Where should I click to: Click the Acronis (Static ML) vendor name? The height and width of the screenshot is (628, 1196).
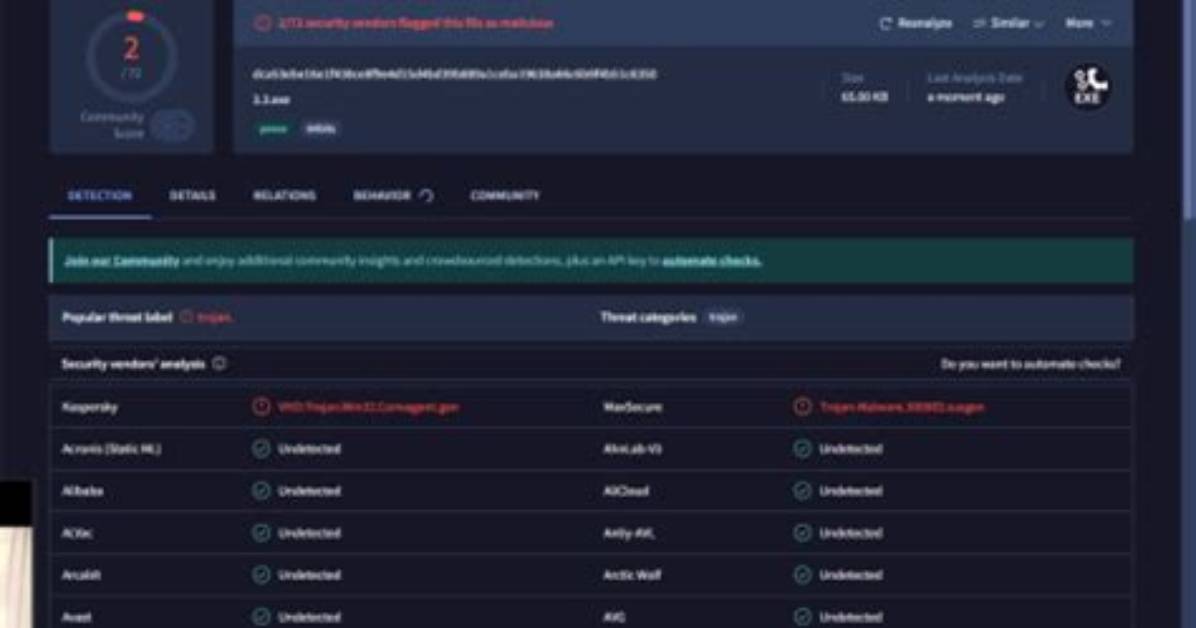click(111, 449)
